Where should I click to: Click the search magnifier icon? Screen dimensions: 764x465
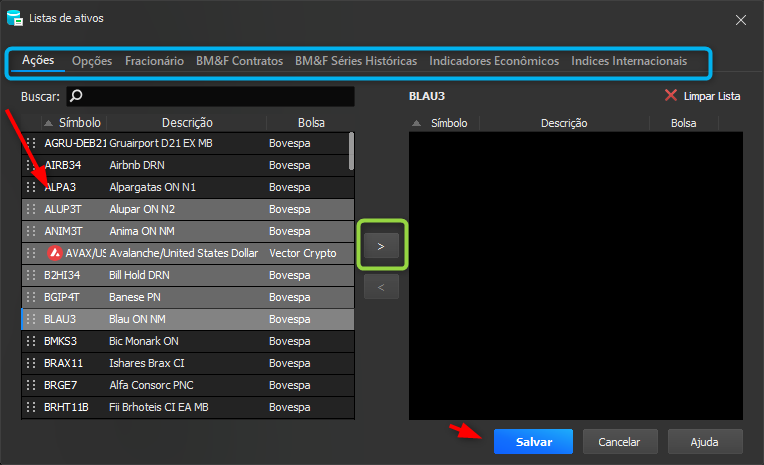pos(76,96)
